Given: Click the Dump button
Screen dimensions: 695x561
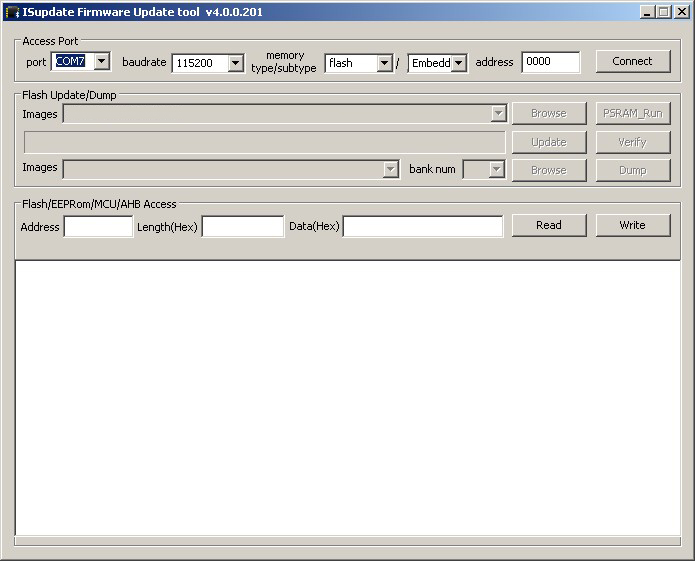Looking at the screenshot, I should point(632,170).
